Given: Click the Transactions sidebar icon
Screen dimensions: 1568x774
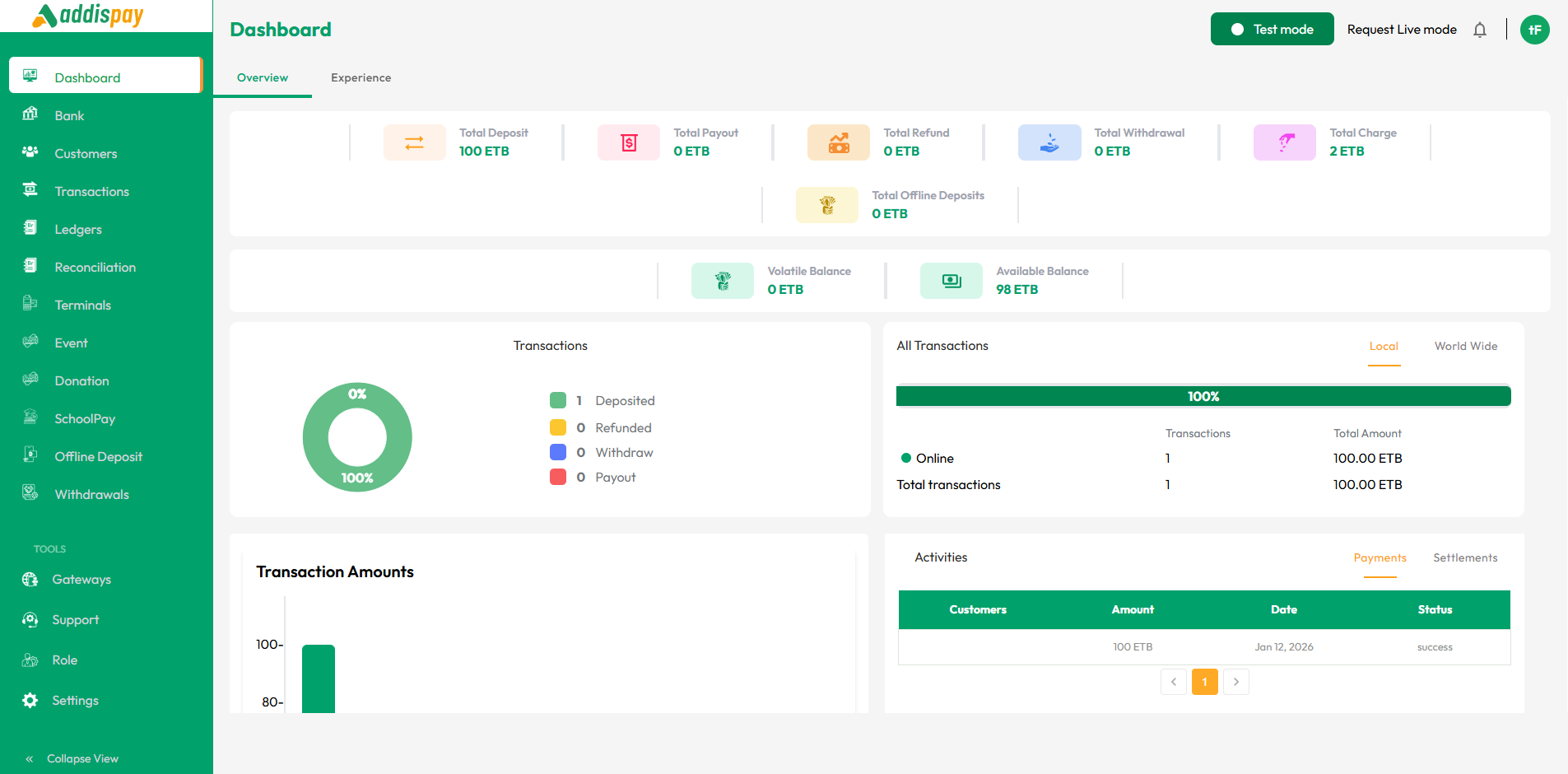Looking at the screenshot, I should coord(30,190).
